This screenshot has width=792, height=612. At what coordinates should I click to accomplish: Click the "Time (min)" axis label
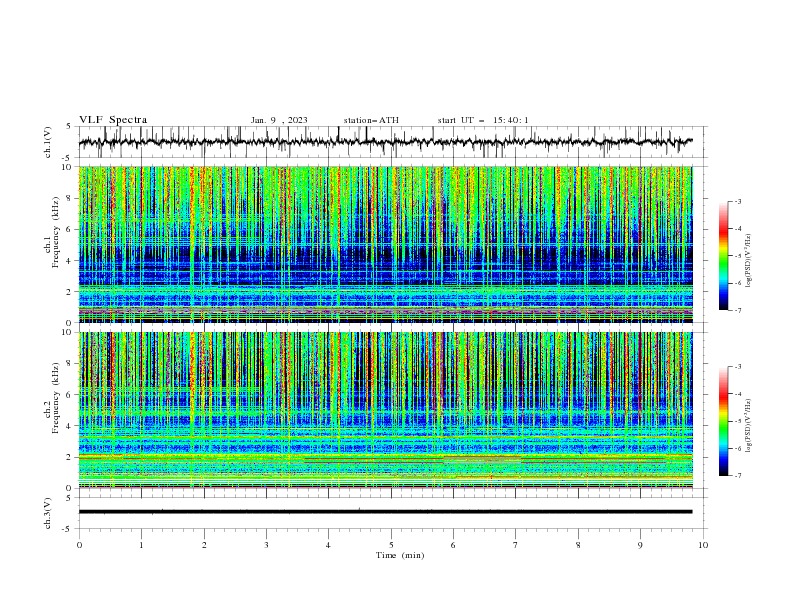tap(400, 555)
